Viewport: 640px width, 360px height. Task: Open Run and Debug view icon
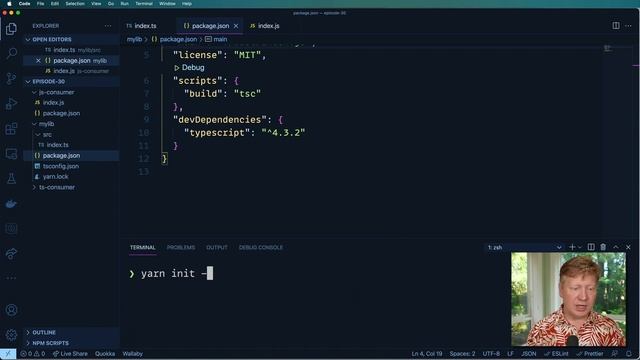[11, 103]
